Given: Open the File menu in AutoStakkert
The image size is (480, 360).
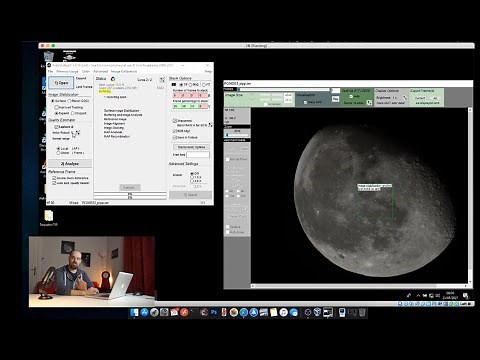Looking at the screenshot, I should (50, 71).
